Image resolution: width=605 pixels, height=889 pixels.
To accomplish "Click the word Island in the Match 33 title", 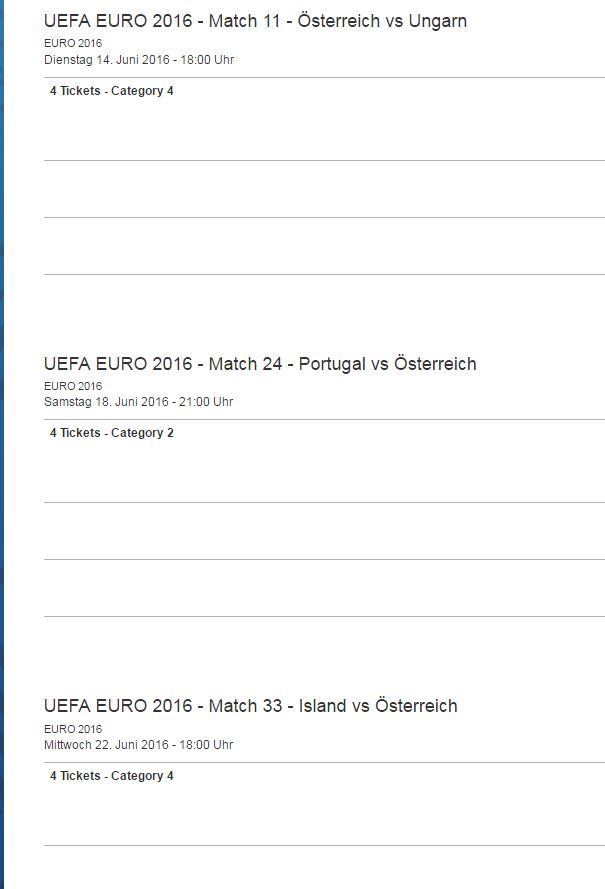I will 325,706.
